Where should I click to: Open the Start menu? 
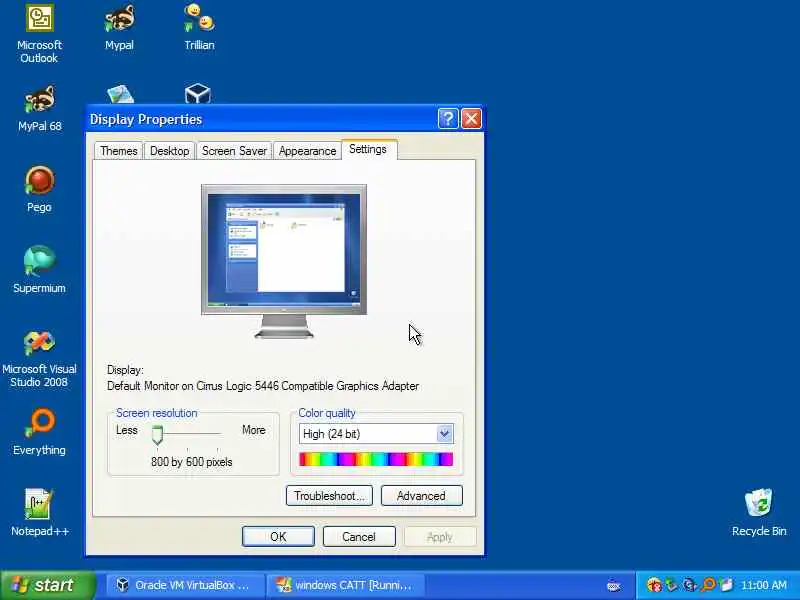[48, 585]
